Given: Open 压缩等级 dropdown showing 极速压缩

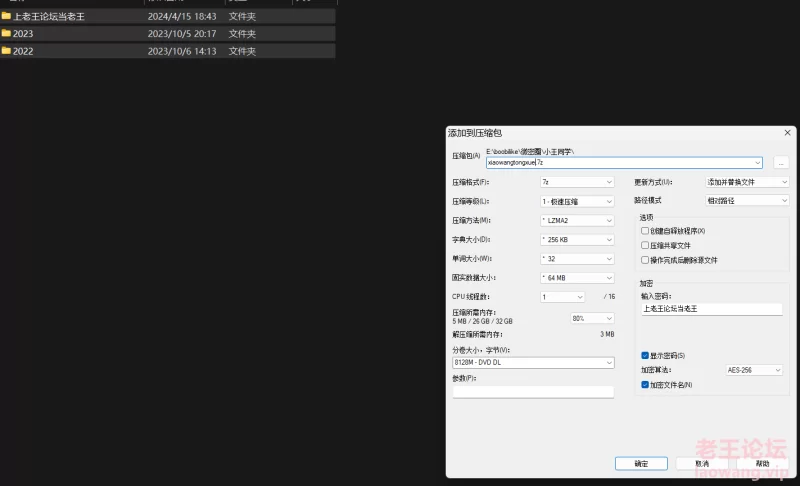Looking at the screenshot, I should click(577, 201).
